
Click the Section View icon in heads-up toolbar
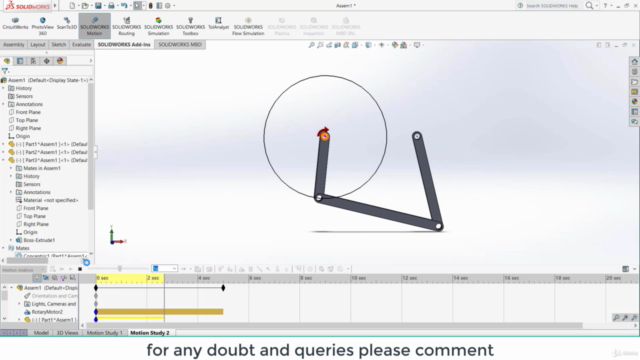[x=338, y=45]
